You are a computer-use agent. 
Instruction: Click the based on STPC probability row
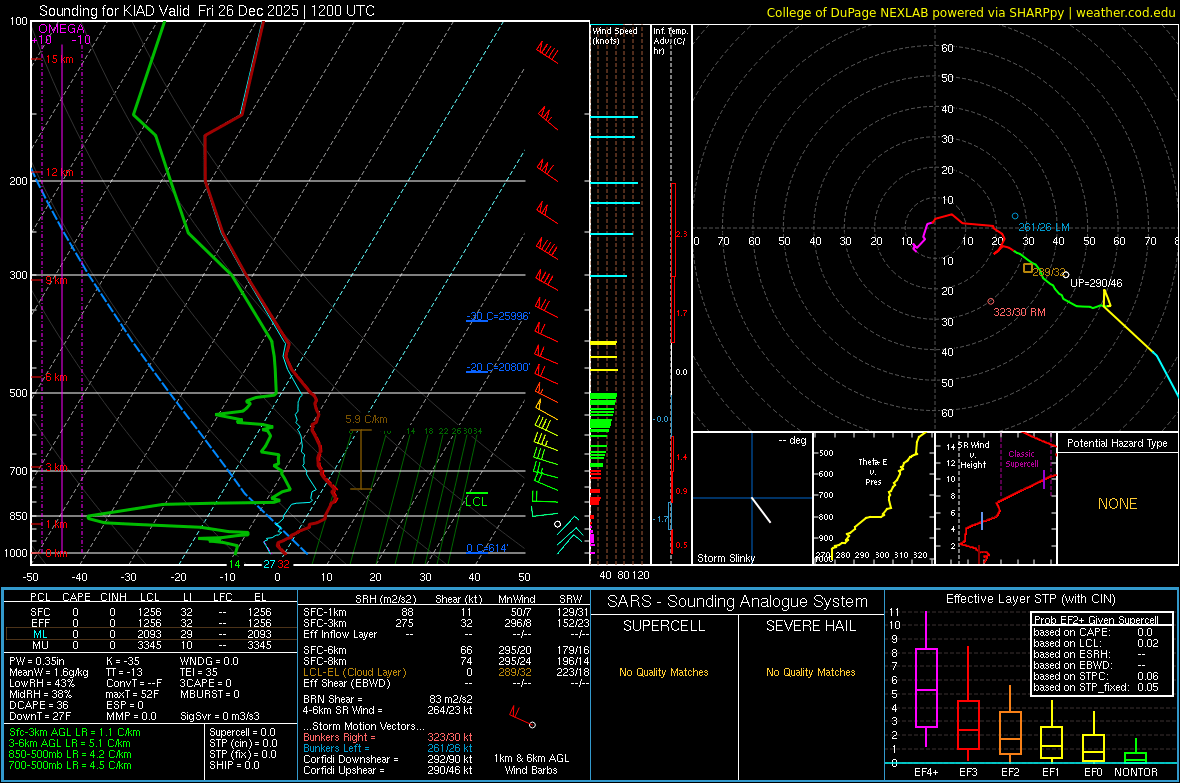[x=1096, y=676]
